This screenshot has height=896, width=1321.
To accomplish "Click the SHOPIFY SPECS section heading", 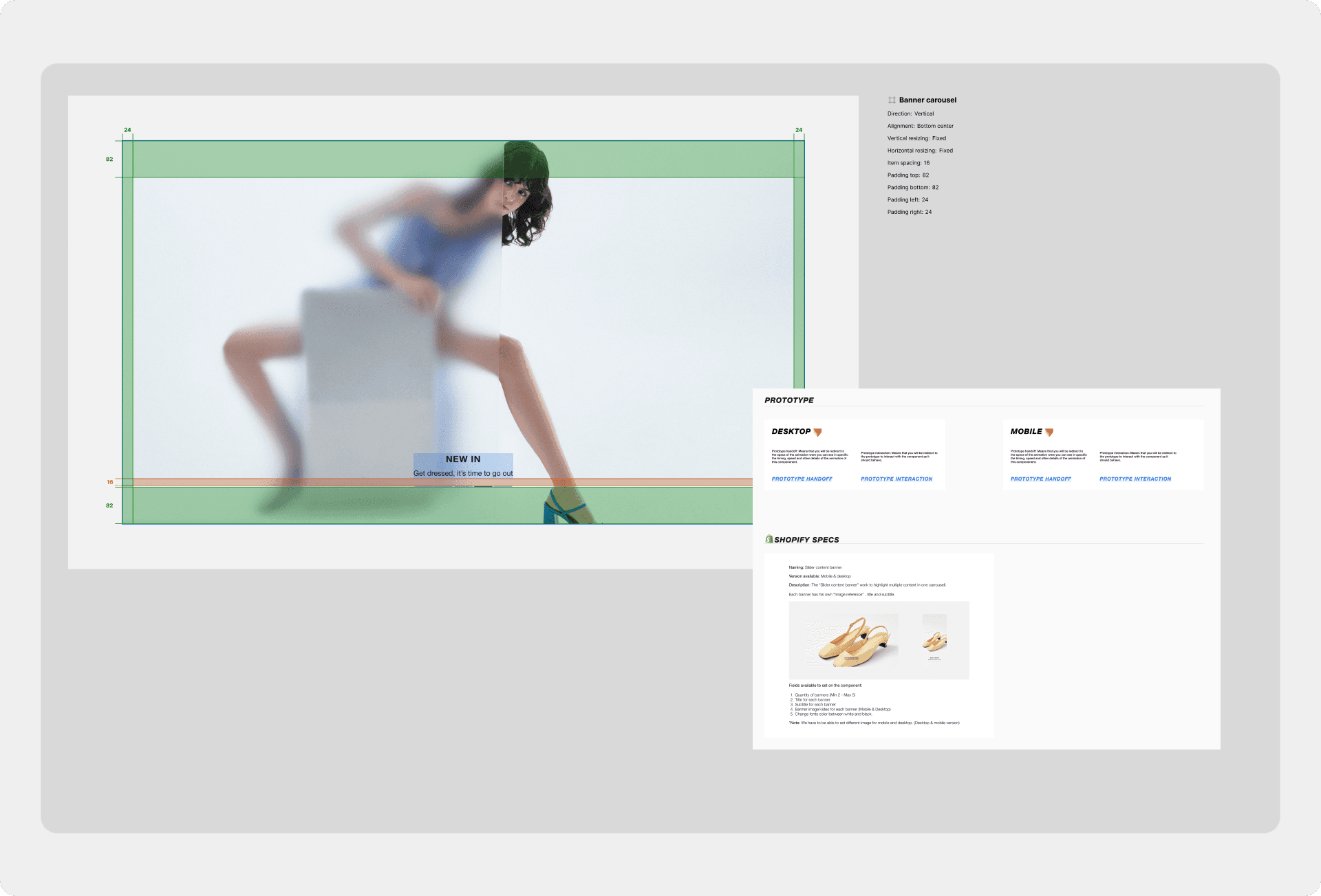I will (x=806, y=540).
